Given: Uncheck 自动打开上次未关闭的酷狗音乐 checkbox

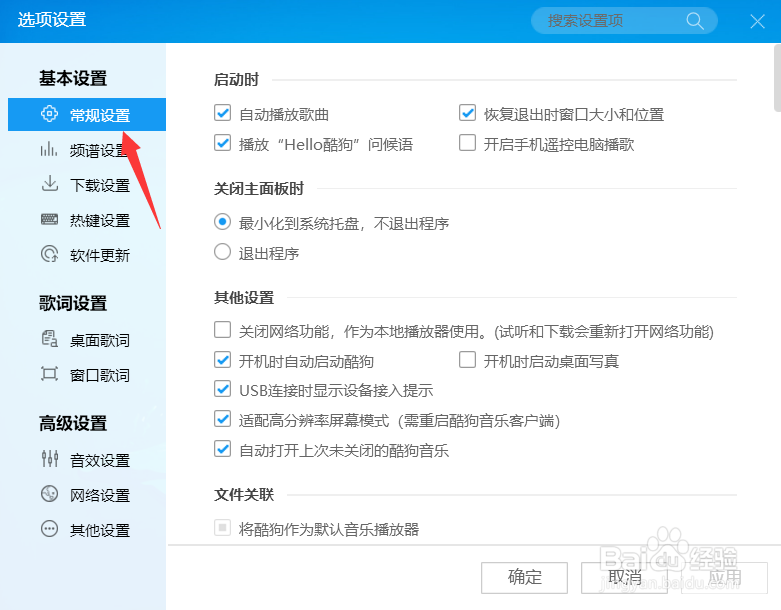Looking at the screenshot, I should coord(222,449).
